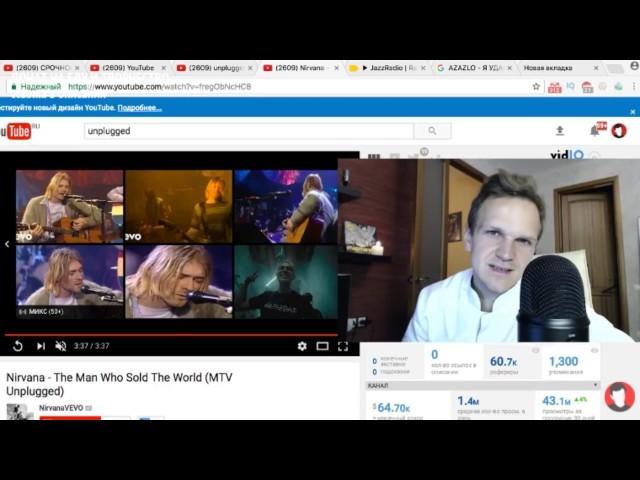Skip to the next video

click(x=41, y=346)
